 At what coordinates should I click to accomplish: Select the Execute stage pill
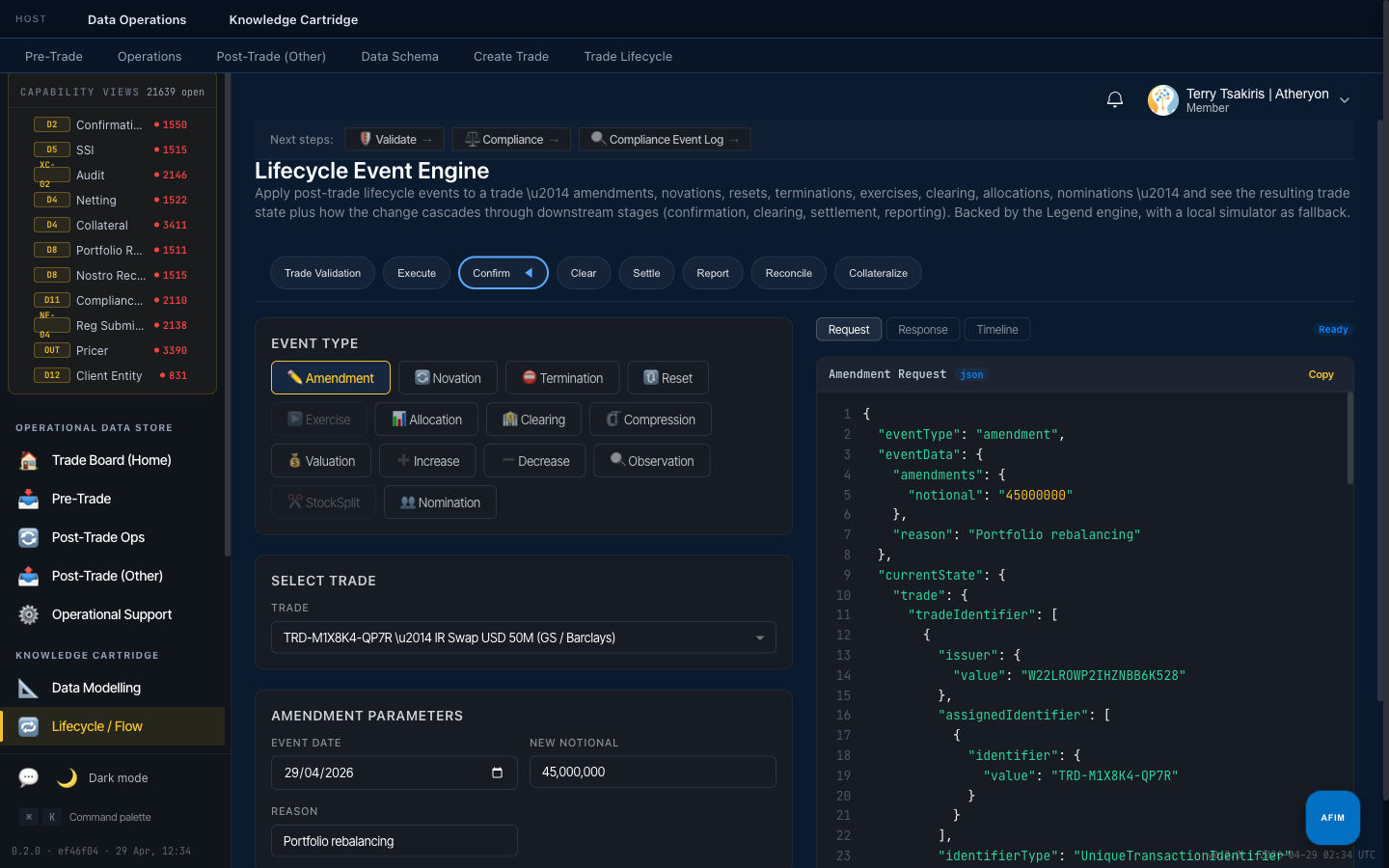pyautogui.click(x=417, y=273)
